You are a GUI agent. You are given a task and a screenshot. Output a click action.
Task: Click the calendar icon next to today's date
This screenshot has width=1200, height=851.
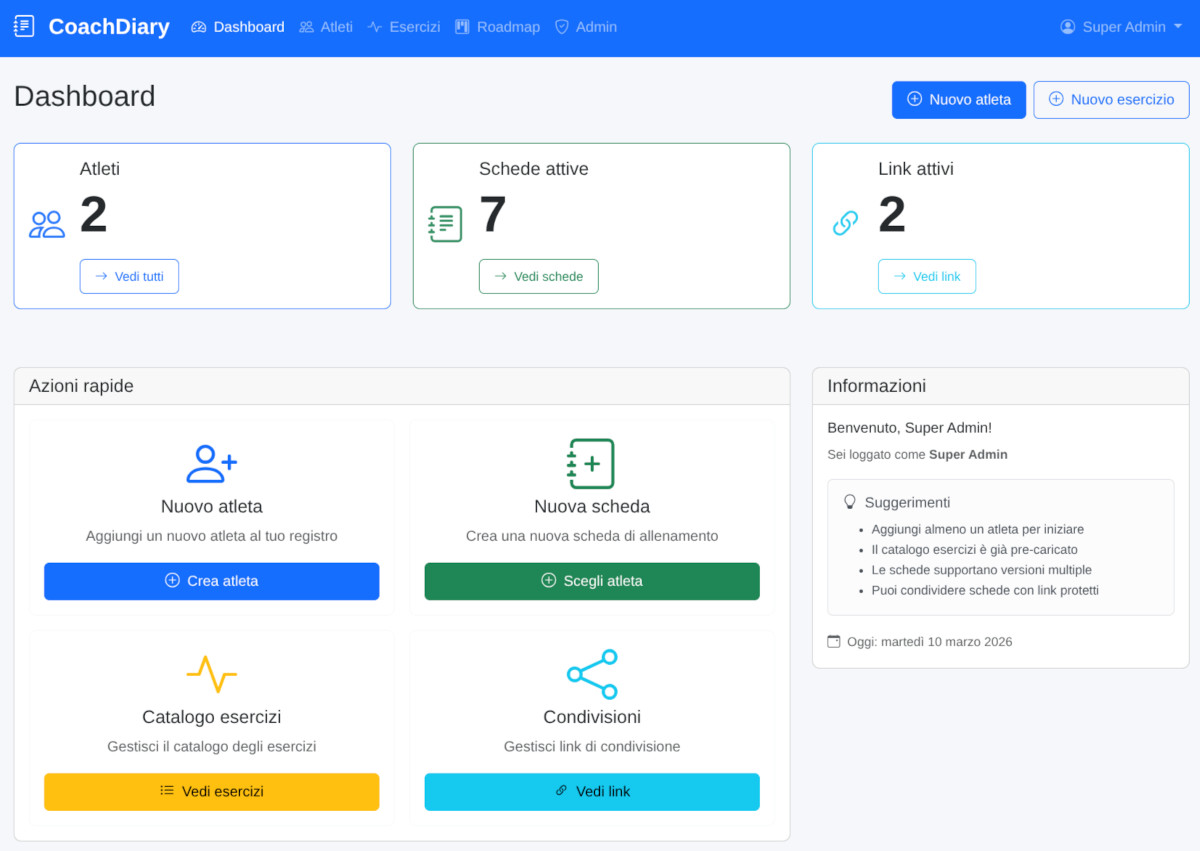point(833,641)
